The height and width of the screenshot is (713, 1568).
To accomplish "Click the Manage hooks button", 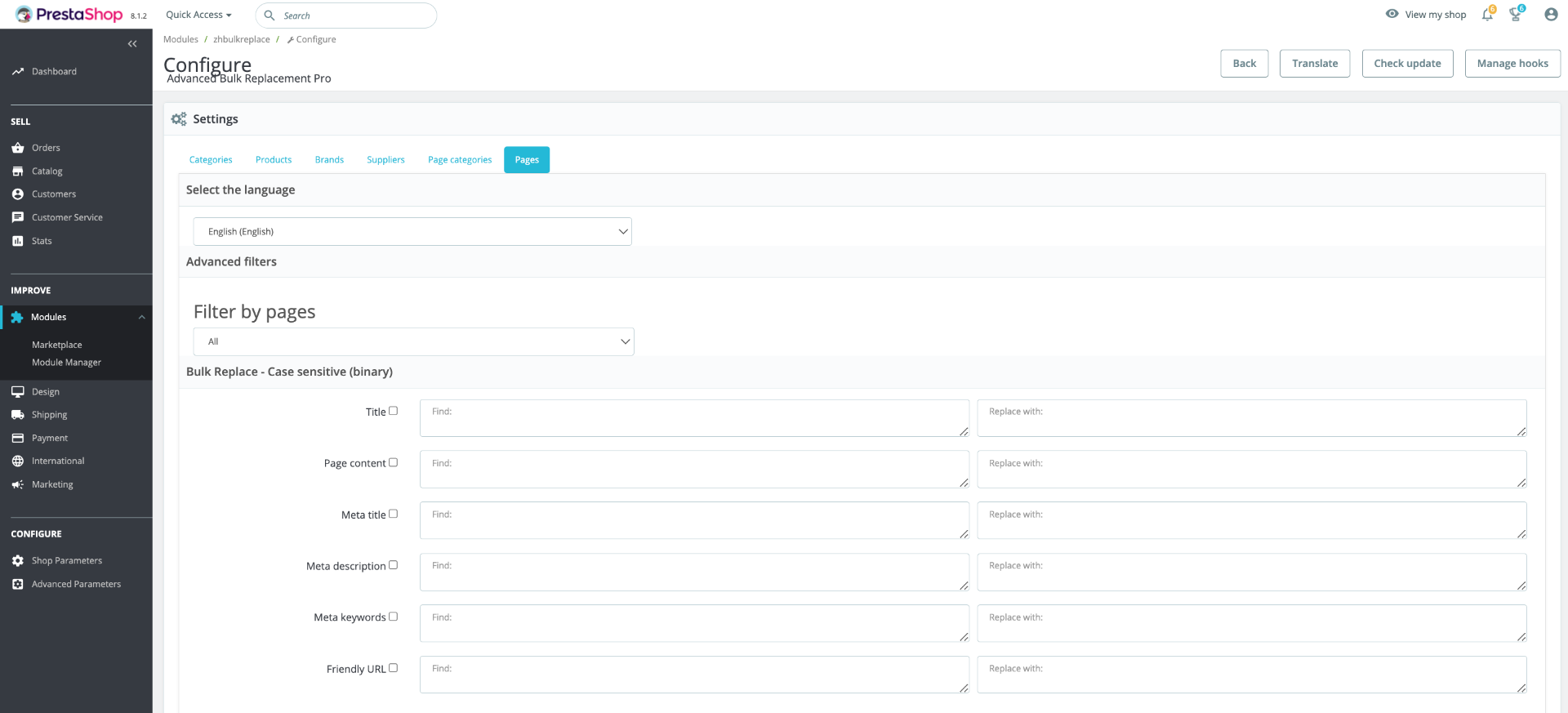I will pyautogui.click(x=1512, y=64).
